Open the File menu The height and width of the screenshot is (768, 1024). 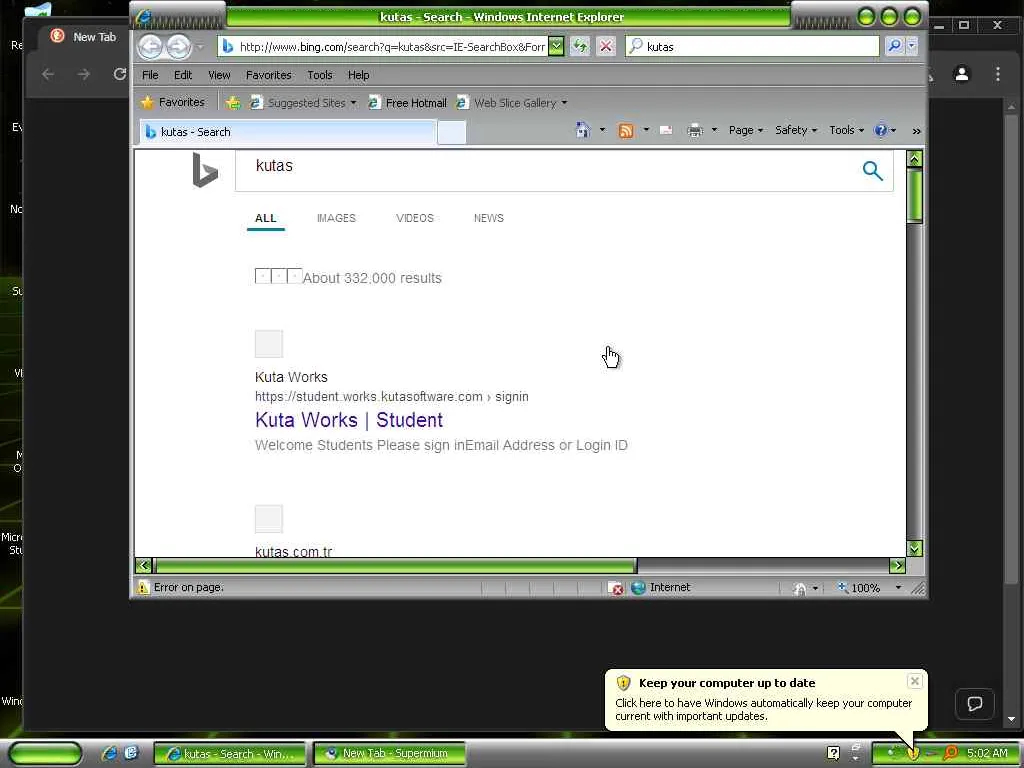[150, 75]
